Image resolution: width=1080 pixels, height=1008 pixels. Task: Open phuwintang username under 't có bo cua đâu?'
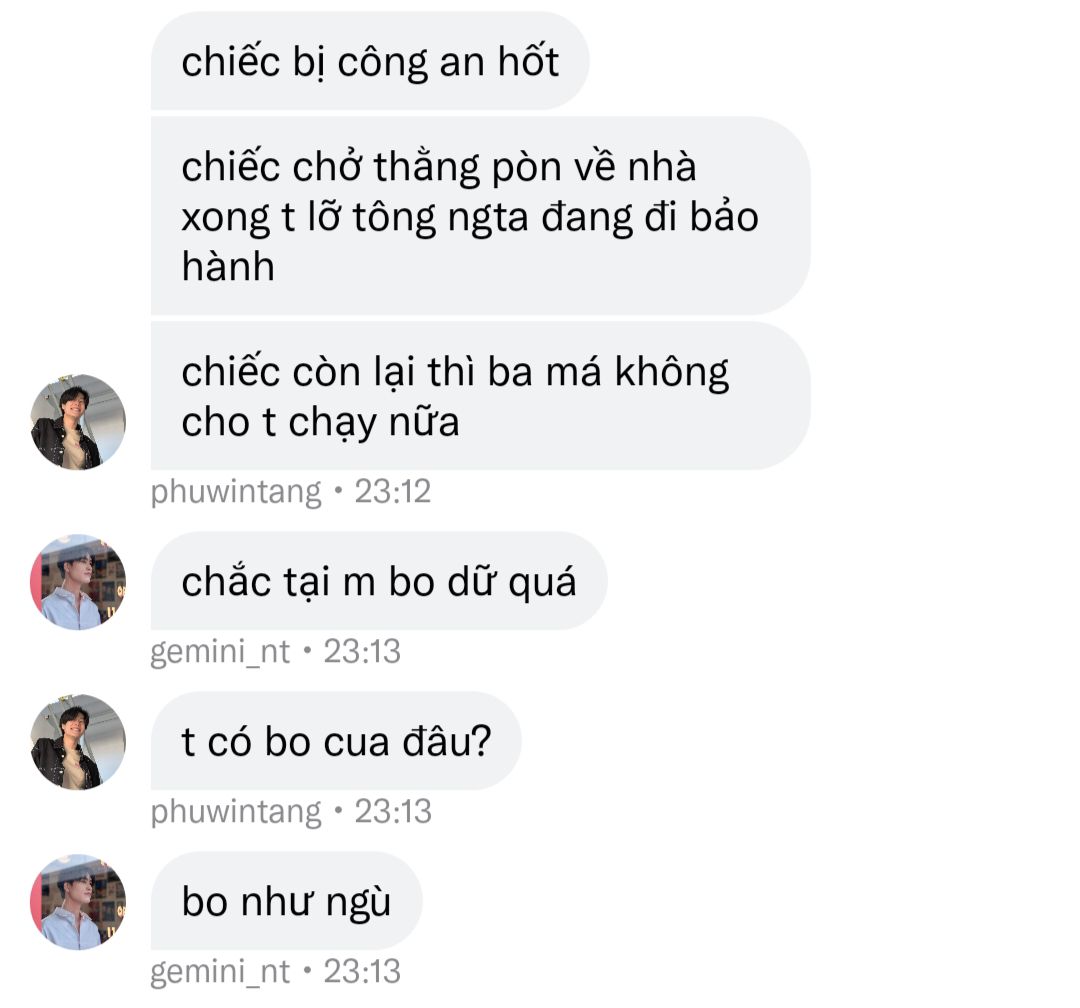click(236, 812)
